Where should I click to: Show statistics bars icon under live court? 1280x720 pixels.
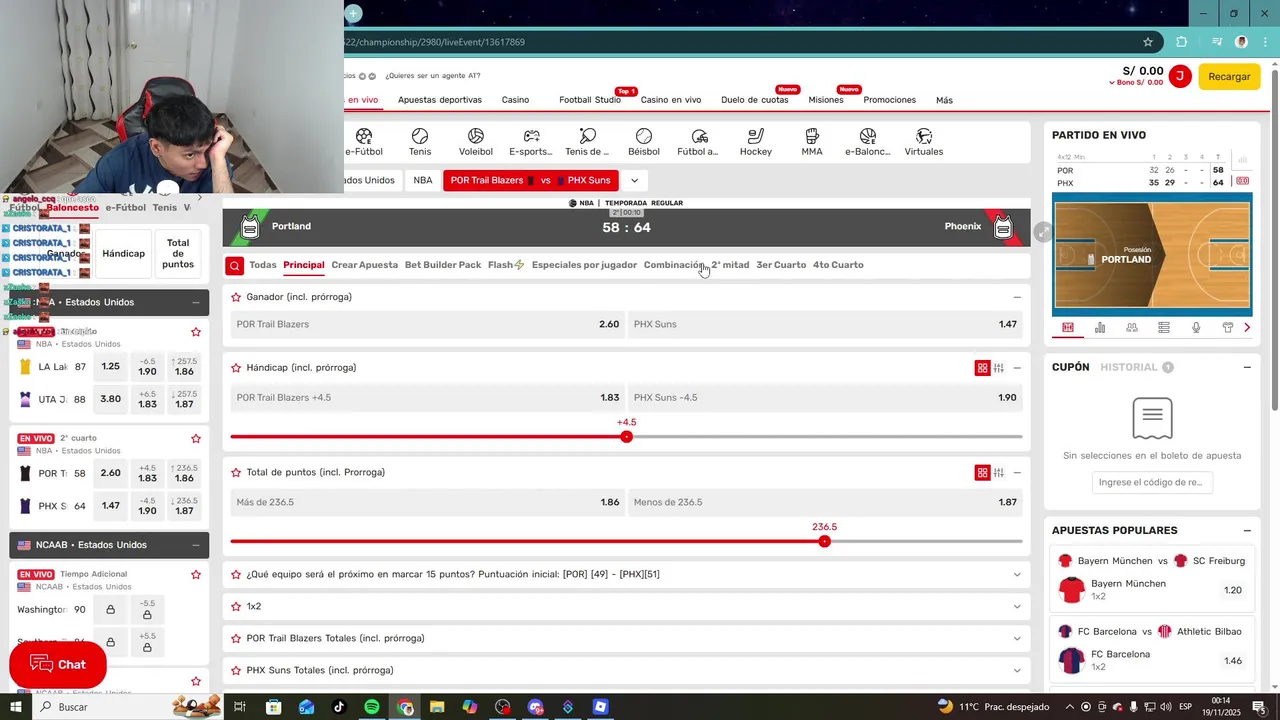click(1100, 327)
